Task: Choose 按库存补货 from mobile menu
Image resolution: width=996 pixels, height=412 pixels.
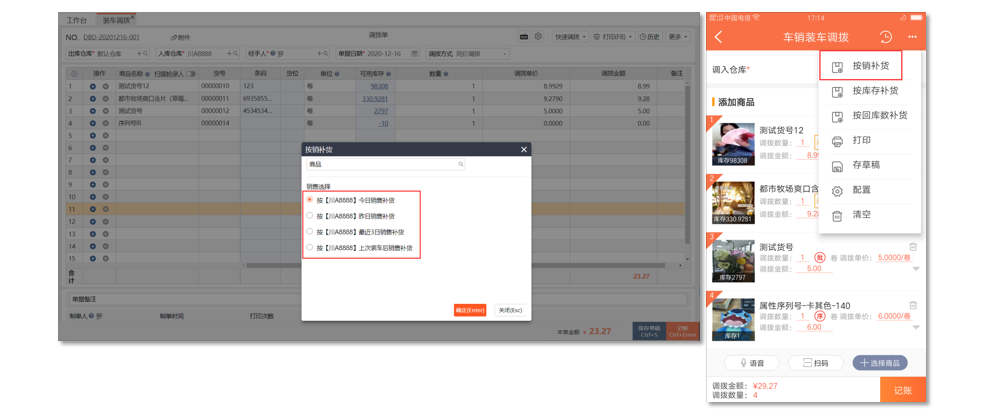Action: pos(874,91)
